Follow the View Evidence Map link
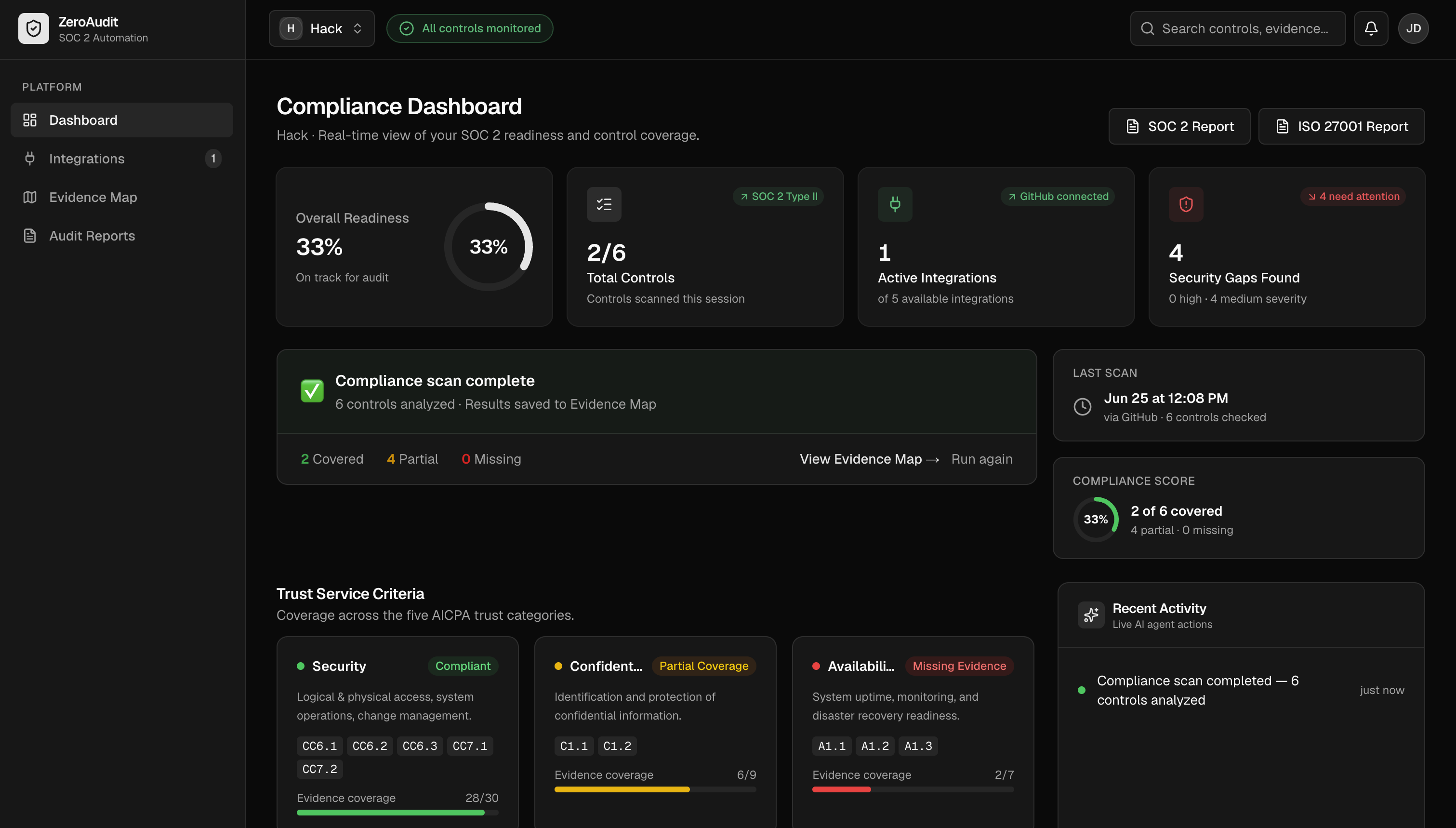 pyautogui.click(x=869, y=459)
